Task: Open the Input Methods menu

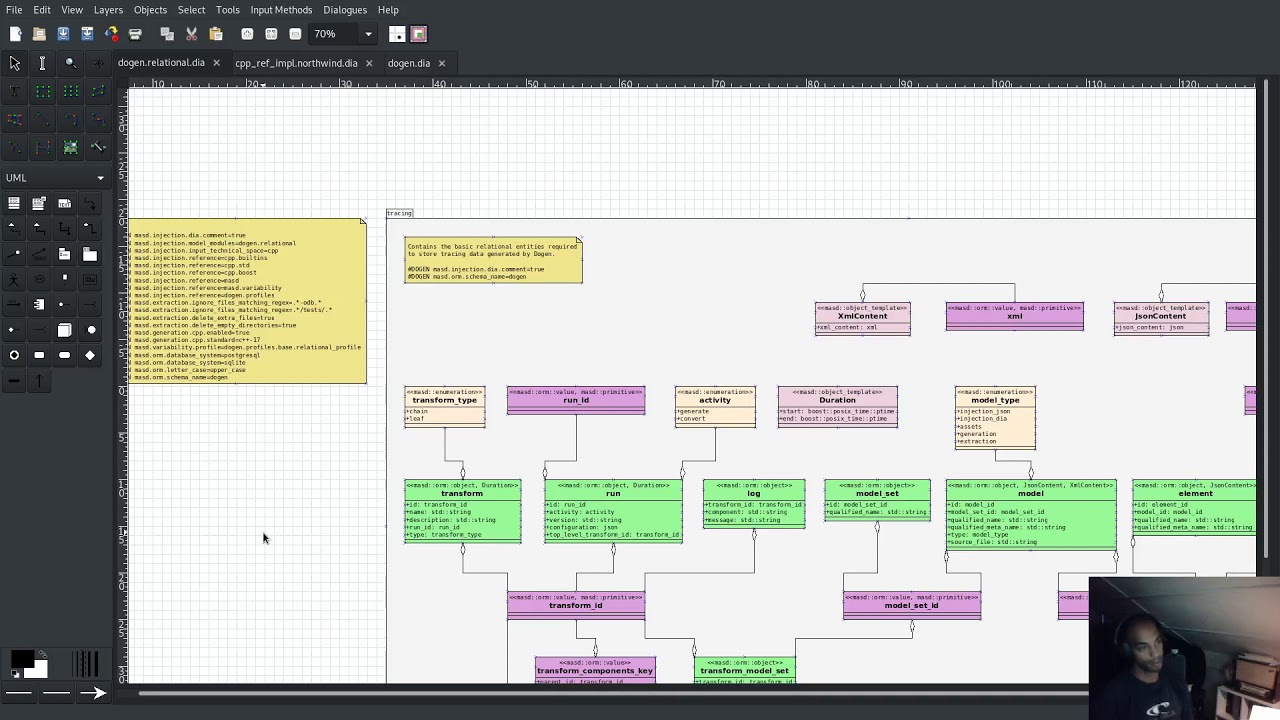Action: coord(281,10)
